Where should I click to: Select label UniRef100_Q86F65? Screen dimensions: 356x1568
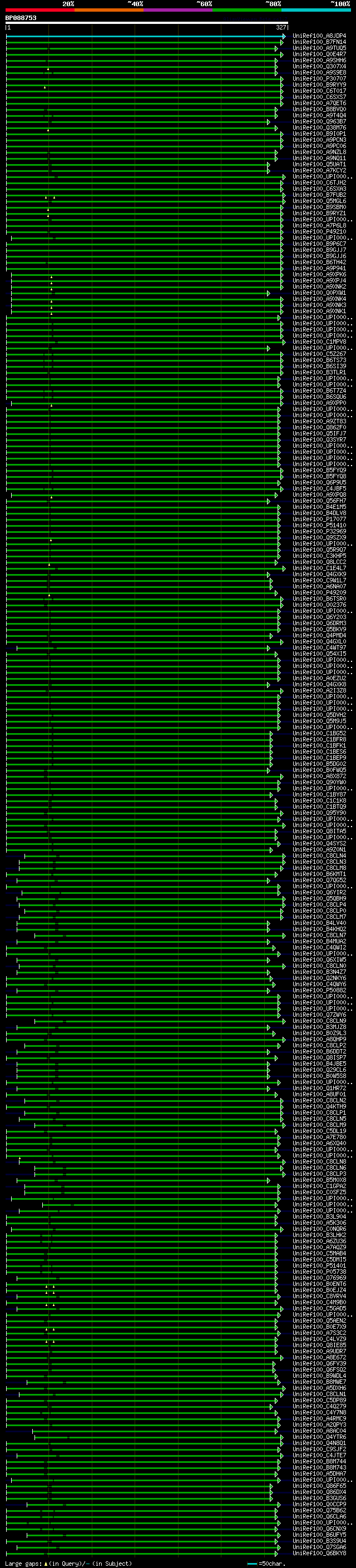pos(319,1486)
